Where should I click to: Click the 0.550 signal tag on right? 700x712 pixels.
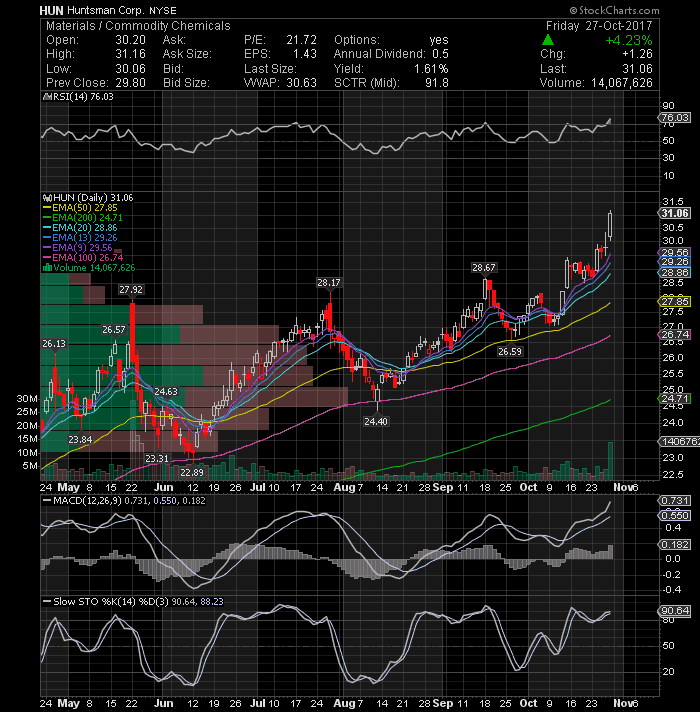click(675, 515)
